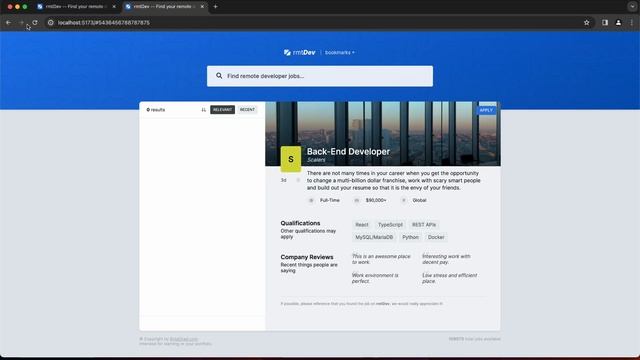Close the active rmtDev tab
The height and width of the screenshot is (360, 640).
(202, 7)
